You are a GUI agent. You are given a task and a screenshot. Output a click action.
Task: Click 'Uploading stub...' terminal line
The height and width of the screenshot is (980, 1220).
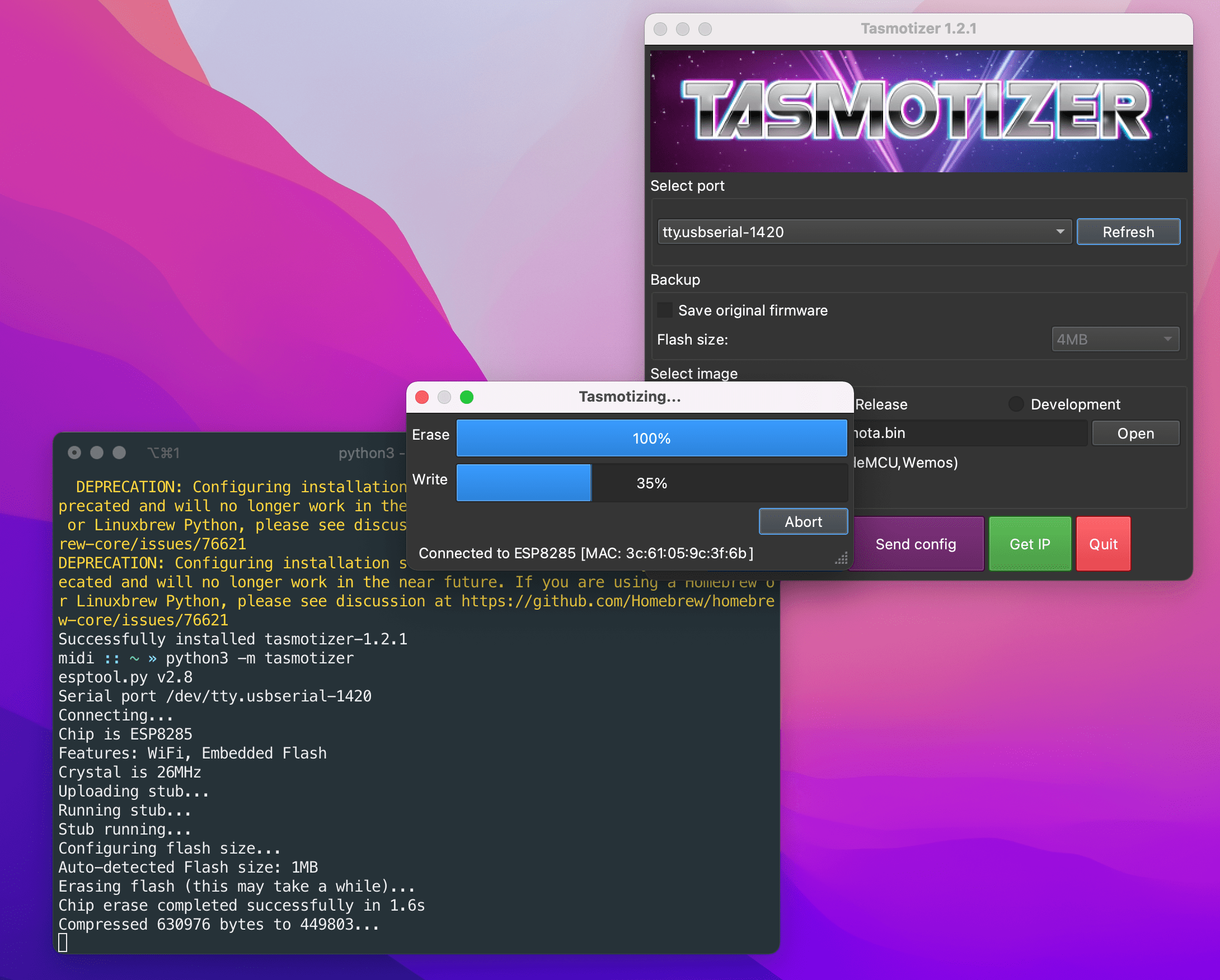point(134,791)
